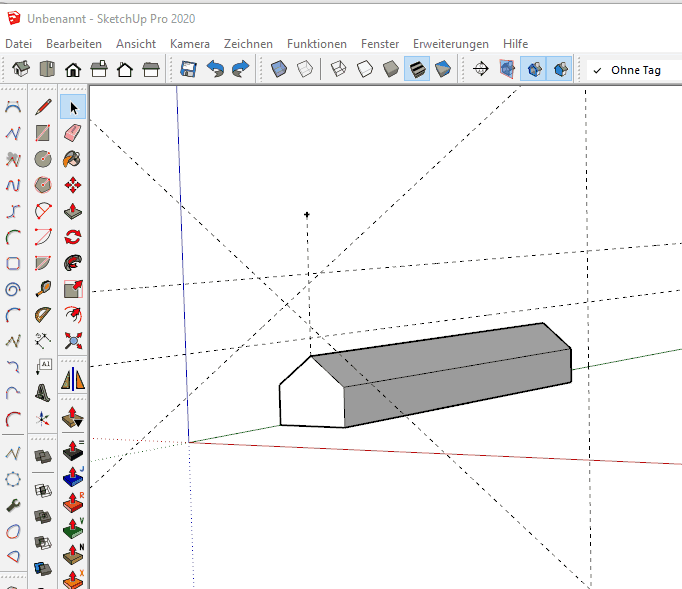This screenshot has width=682, height=589.
Task: Toggle the Monochrome face style
Action: pos(443,69)
